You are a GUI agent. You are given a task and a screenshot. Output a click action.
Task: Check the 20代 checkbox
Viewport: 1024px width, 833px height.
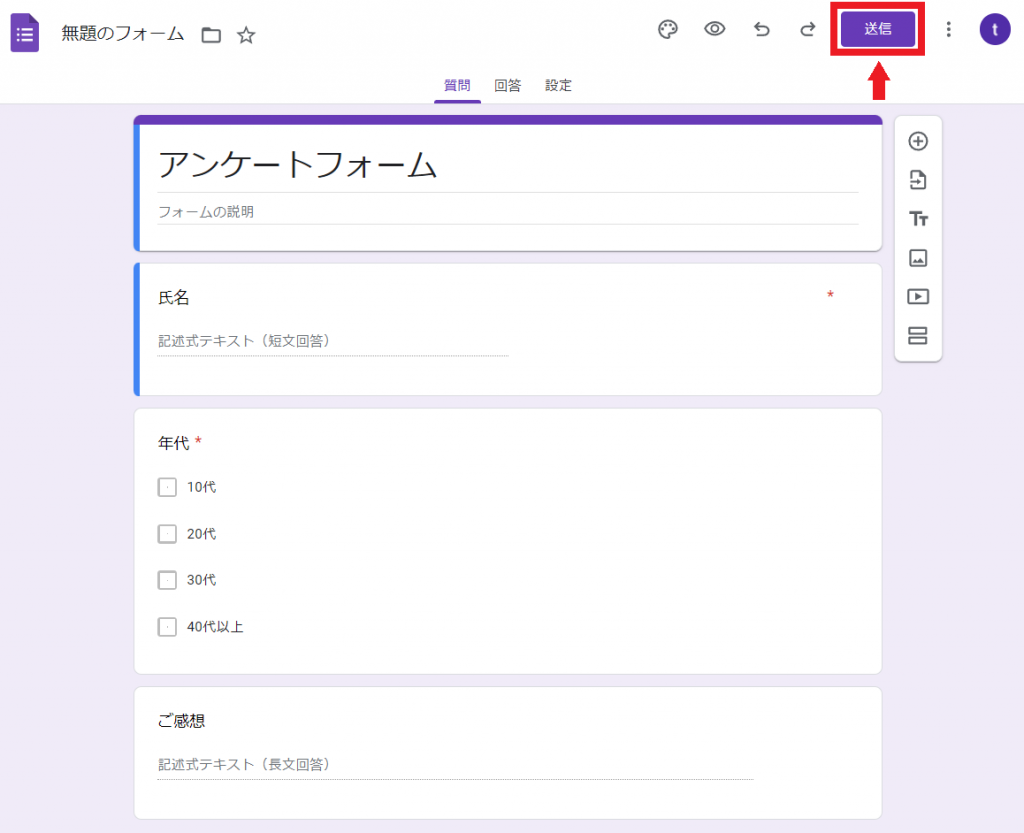(167, 534)
